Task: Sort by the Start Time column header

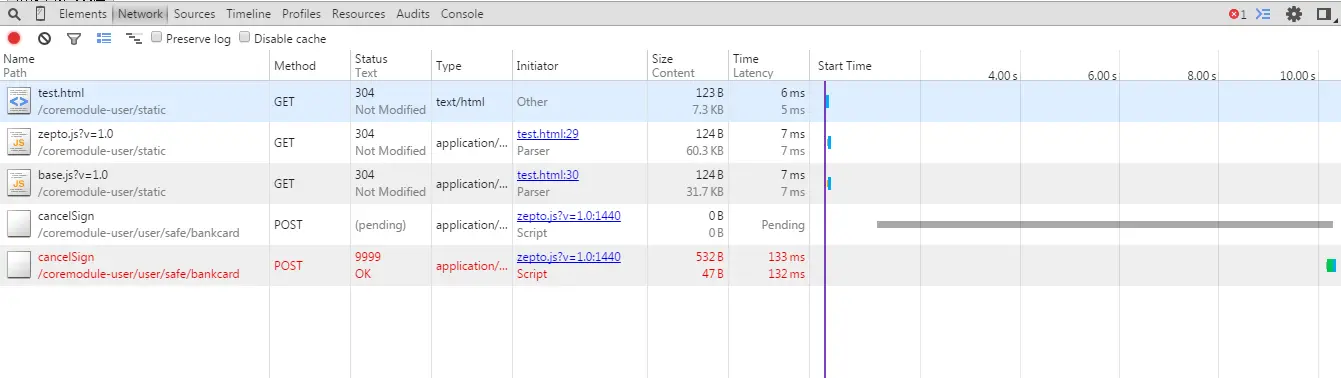Action: coord(845,66)
